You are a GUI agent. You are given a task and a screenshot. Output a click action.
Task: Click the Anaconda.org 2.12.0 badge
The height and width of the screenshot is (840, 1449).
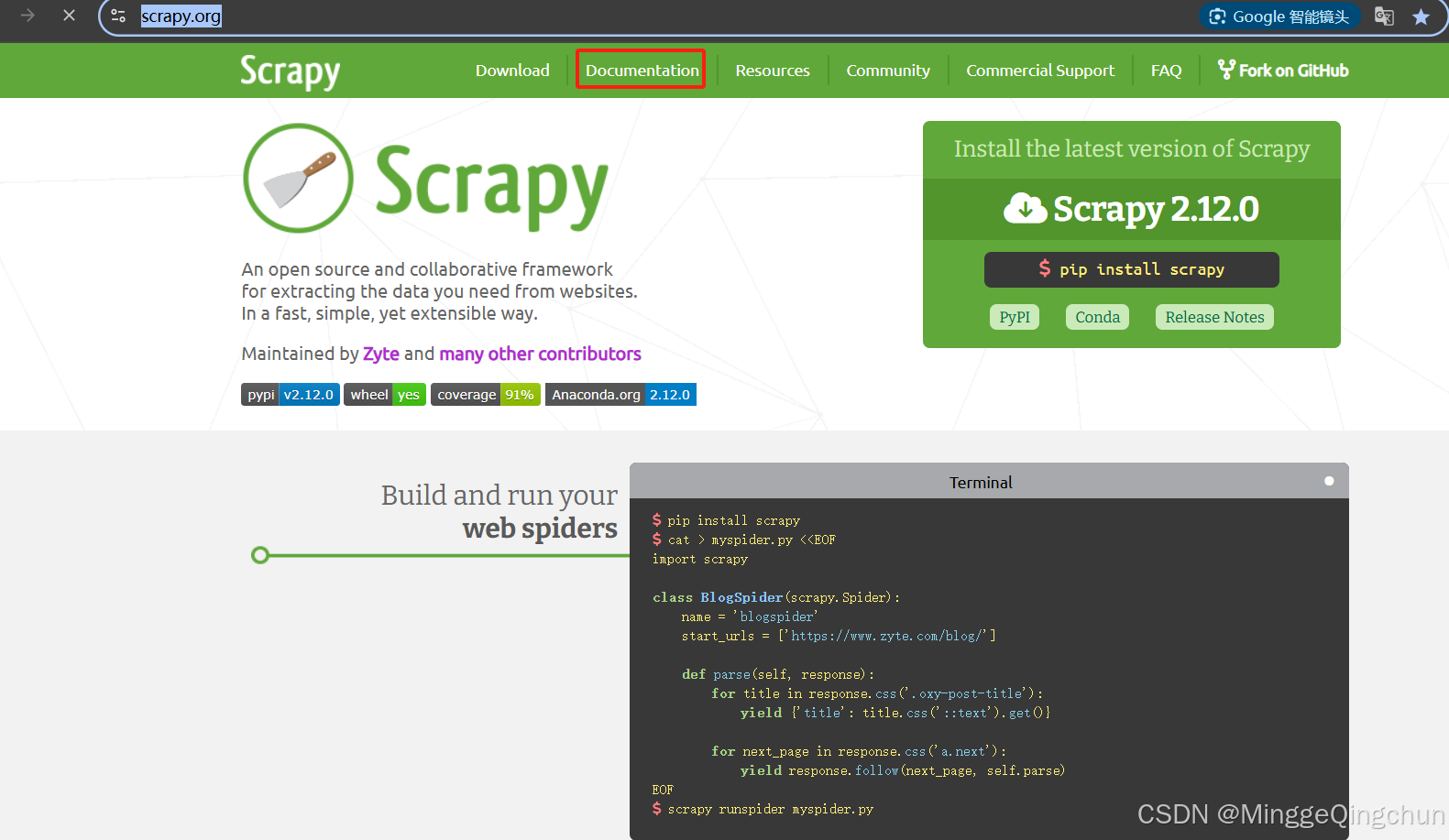coord(620,395)
